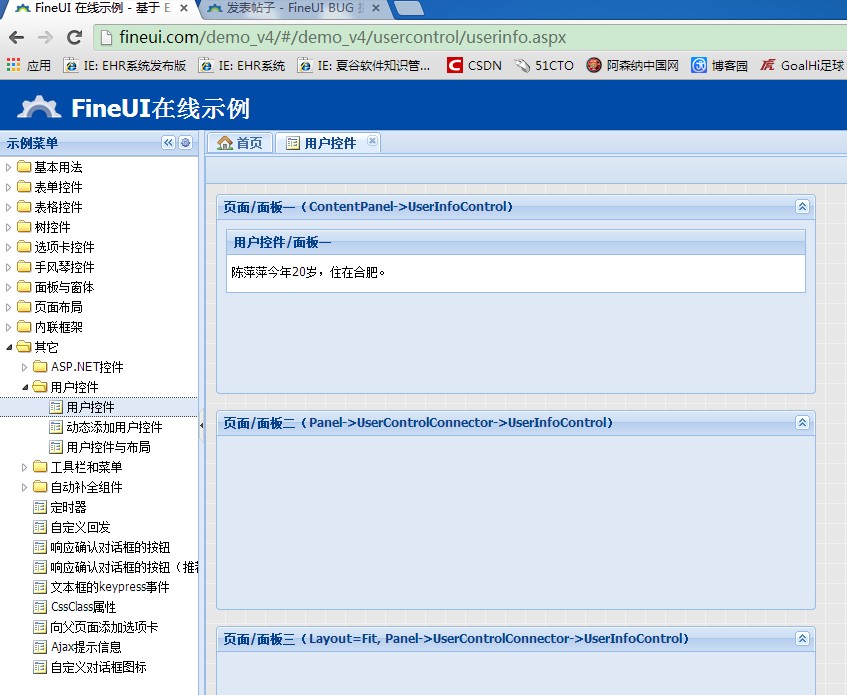
Task: Click the 用户控件/面板一 inner panel header
Action: [x=516, y=242]
